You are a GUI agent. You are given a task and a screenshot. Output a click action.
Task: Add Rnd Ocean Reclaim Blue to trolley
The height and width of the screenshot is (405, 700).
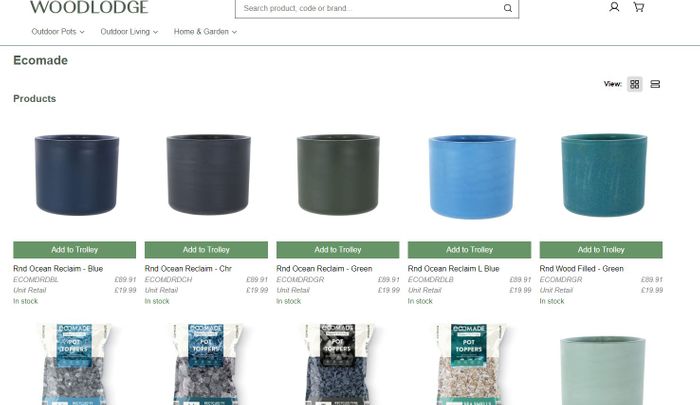click(x=75, y=250)
